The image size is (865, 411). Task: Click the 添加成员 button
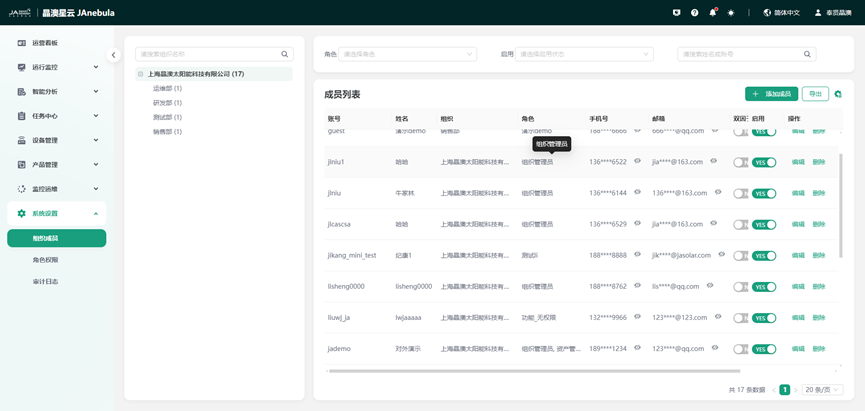click(x=771, y=94)
